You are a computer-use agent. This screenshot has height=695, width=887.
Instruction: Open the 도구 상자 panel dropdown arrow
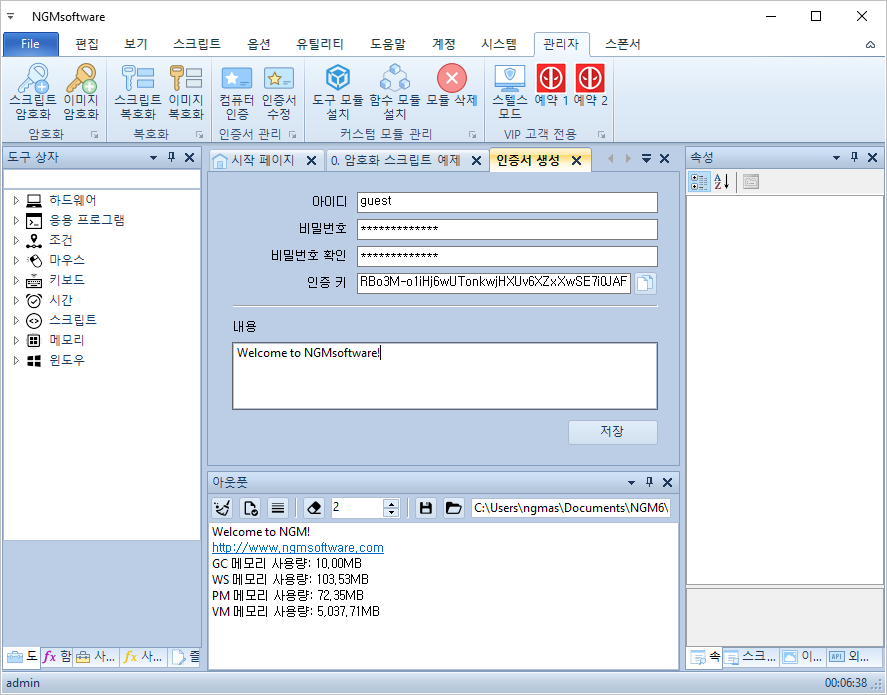click(x=153, y=158)
